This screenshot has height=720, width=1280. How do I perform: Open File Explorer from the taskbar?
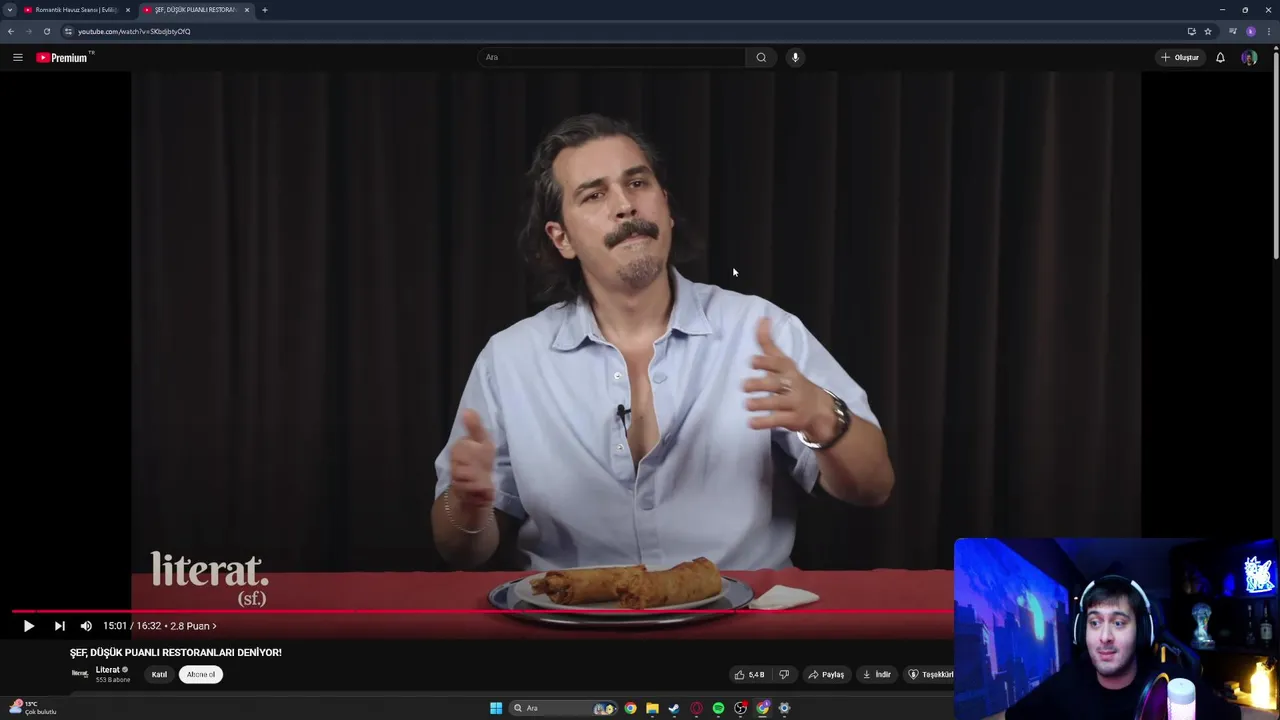point(652,708)
